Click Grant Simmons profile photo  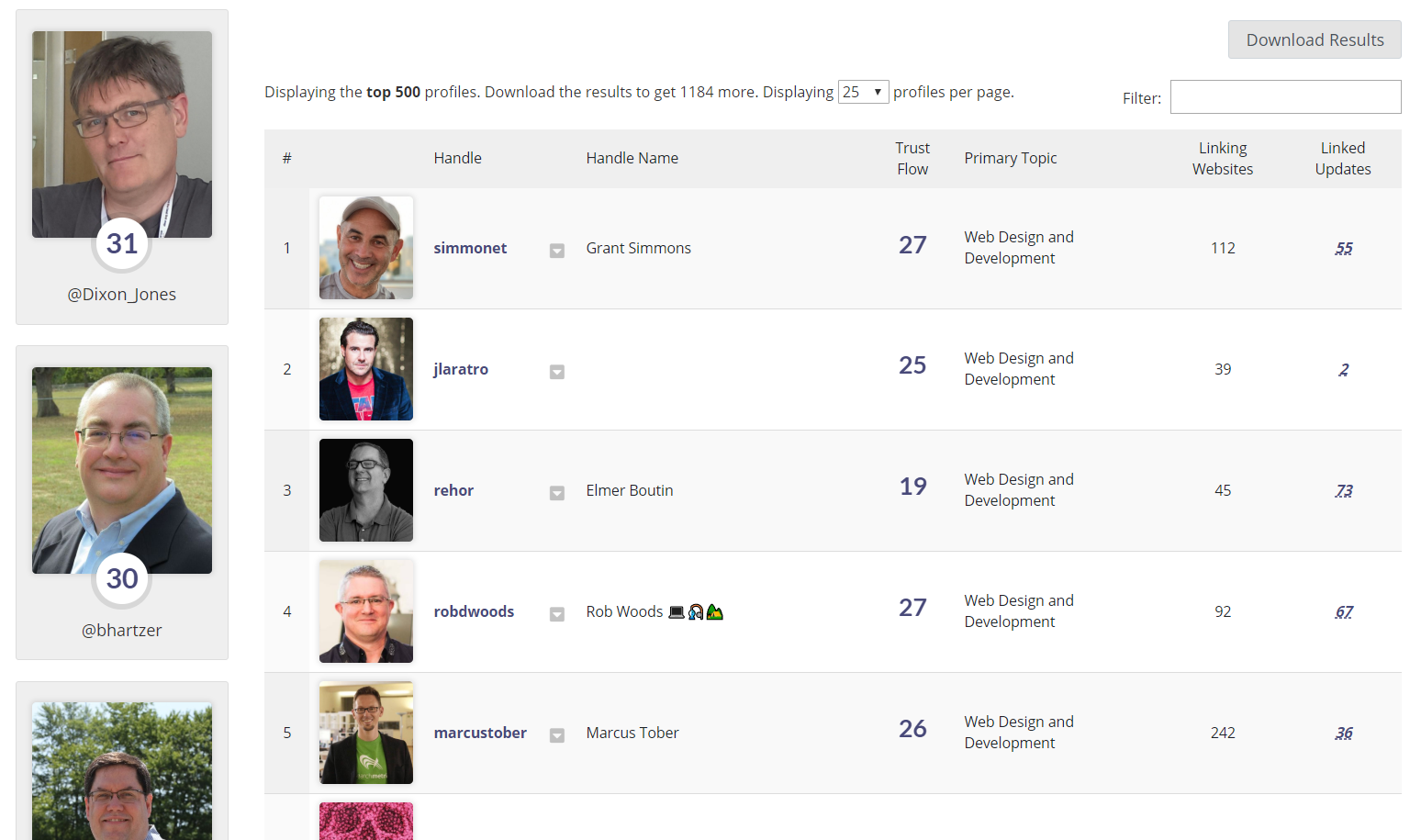[x=366, y=248]
